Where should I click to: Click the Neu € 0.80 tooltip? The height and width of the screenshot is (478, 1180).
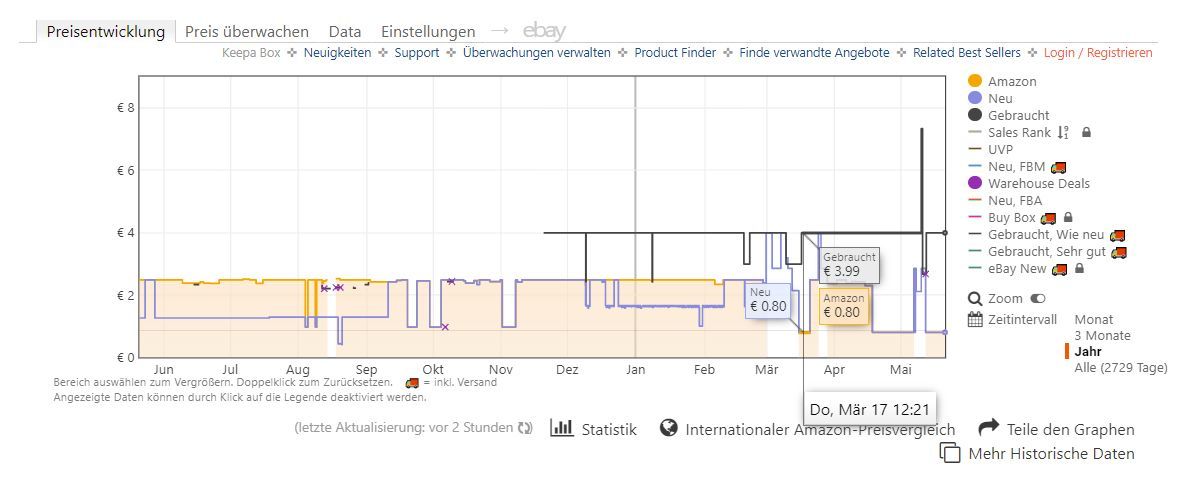click(768, 300)
